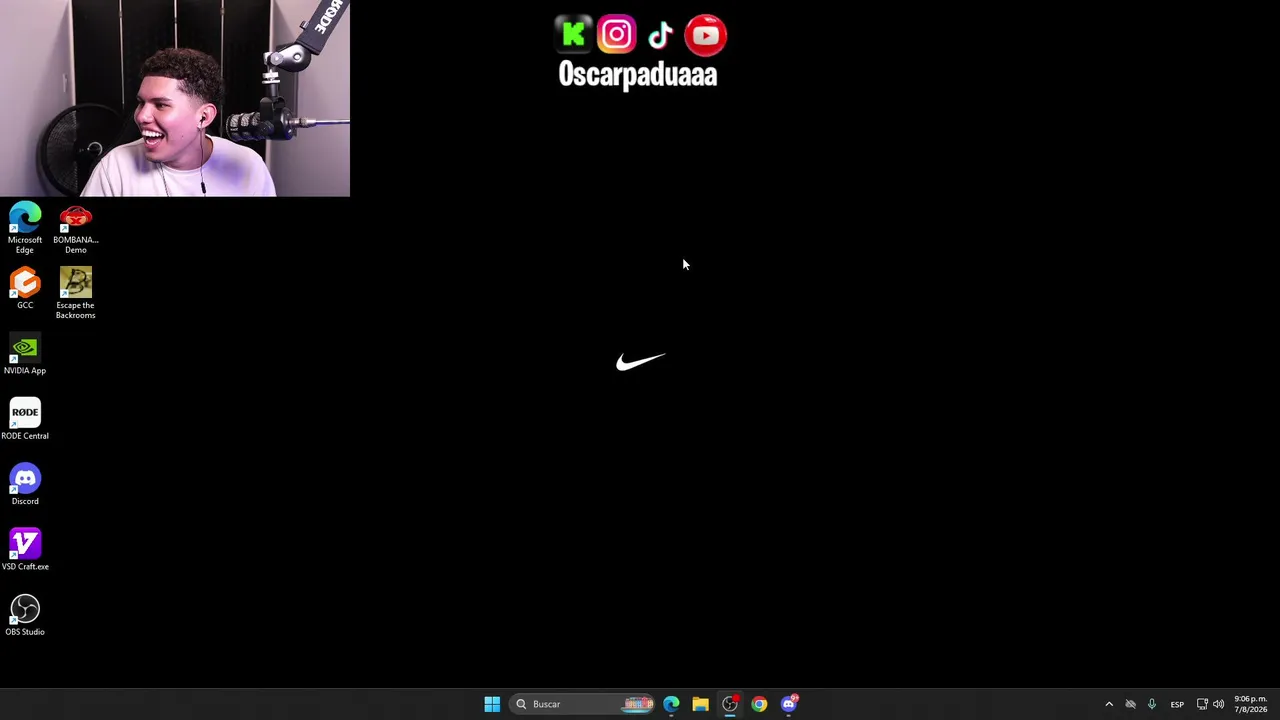
Task: Open the clock and date 9:06 p. m.
Action: pyautogui.click(x=1251, y=704)
